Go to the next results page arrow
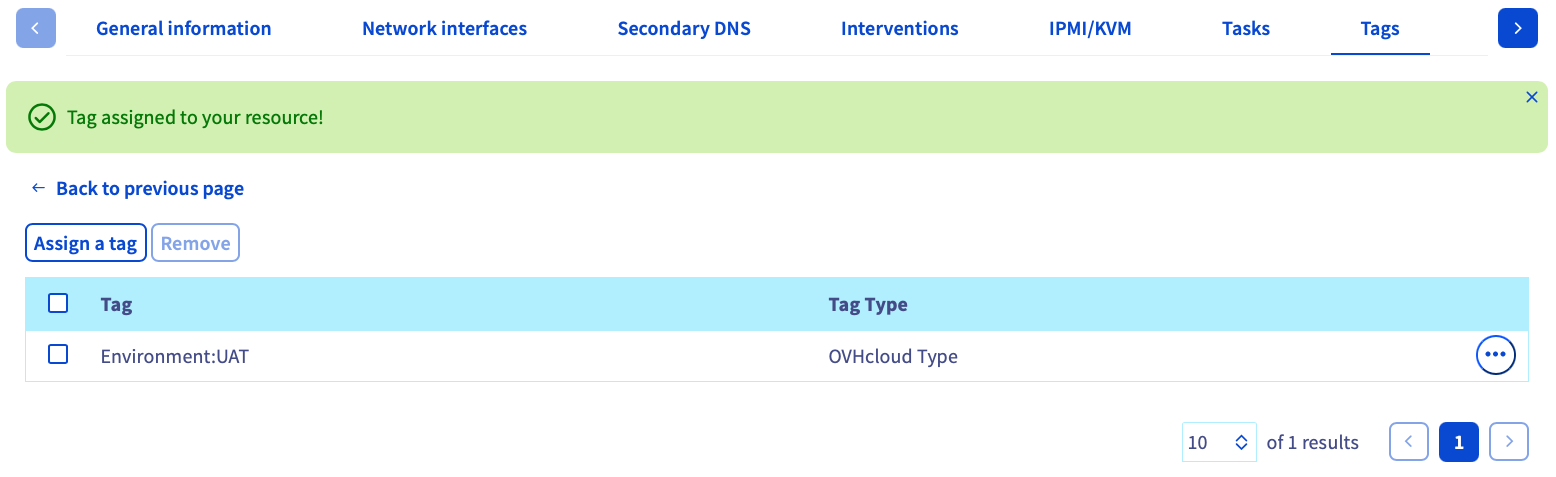1556x477 pixels. click(1509, 441)
